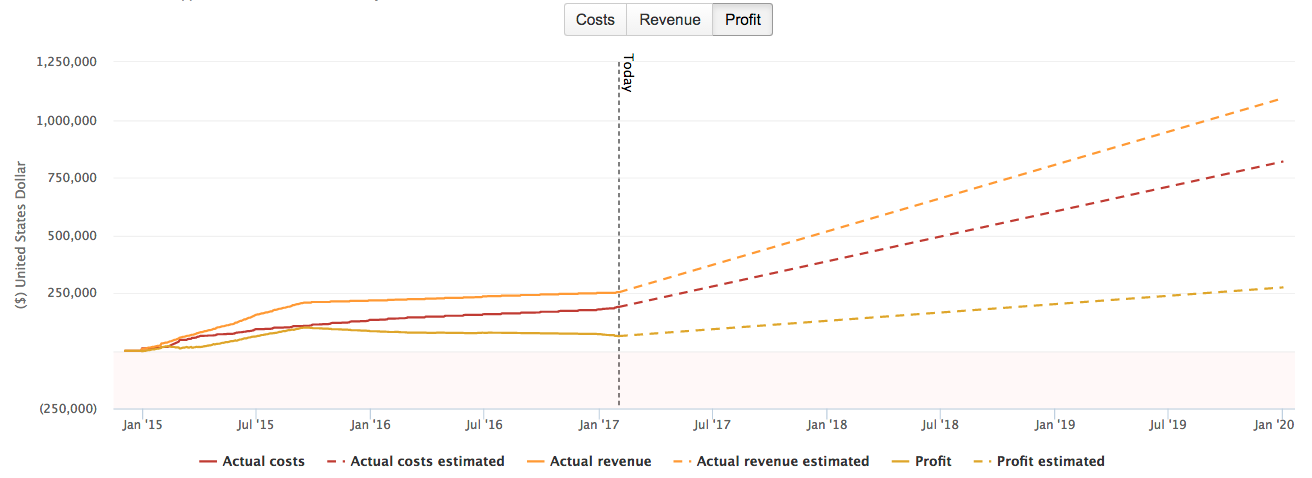1312x478 pixels.
Task: Select the Jan '18 x-axis tick label
Action: point(825,425)
